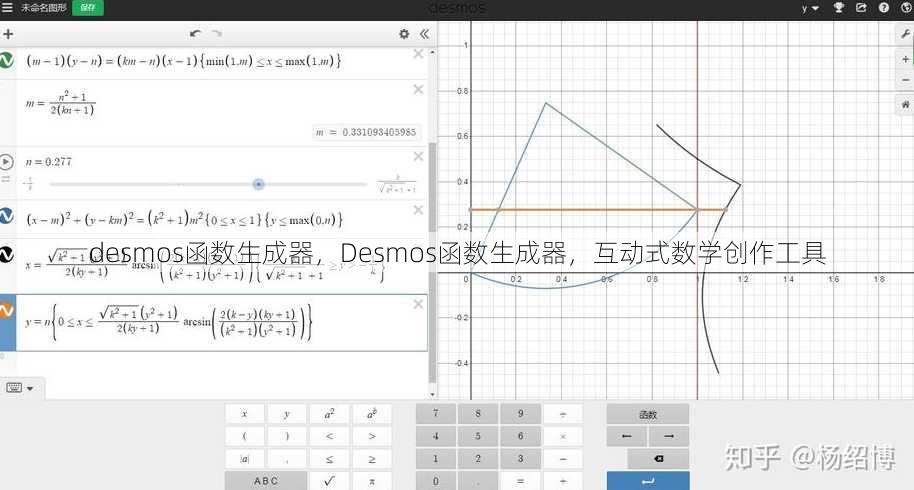This screenshot has height=490, width=914.
Task: Tap the division key
Action: 563,414
